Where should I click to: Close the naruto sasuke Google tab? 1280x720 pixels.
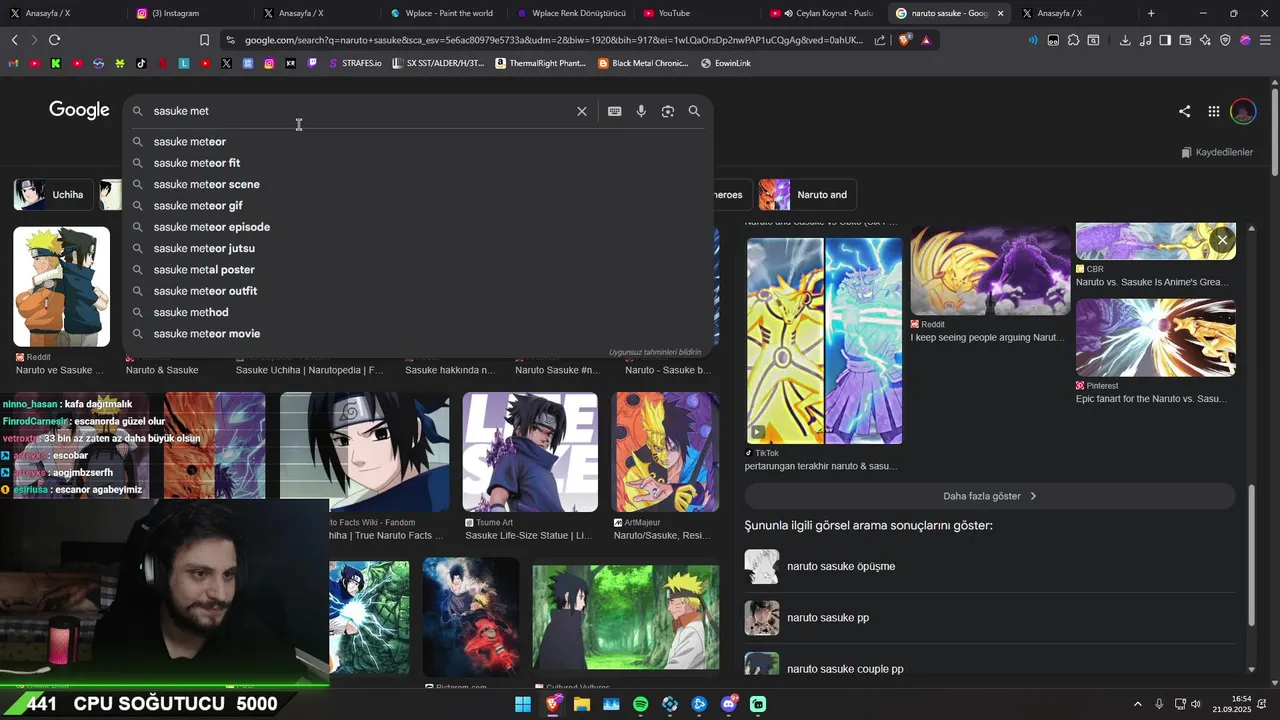point(1000,13)
